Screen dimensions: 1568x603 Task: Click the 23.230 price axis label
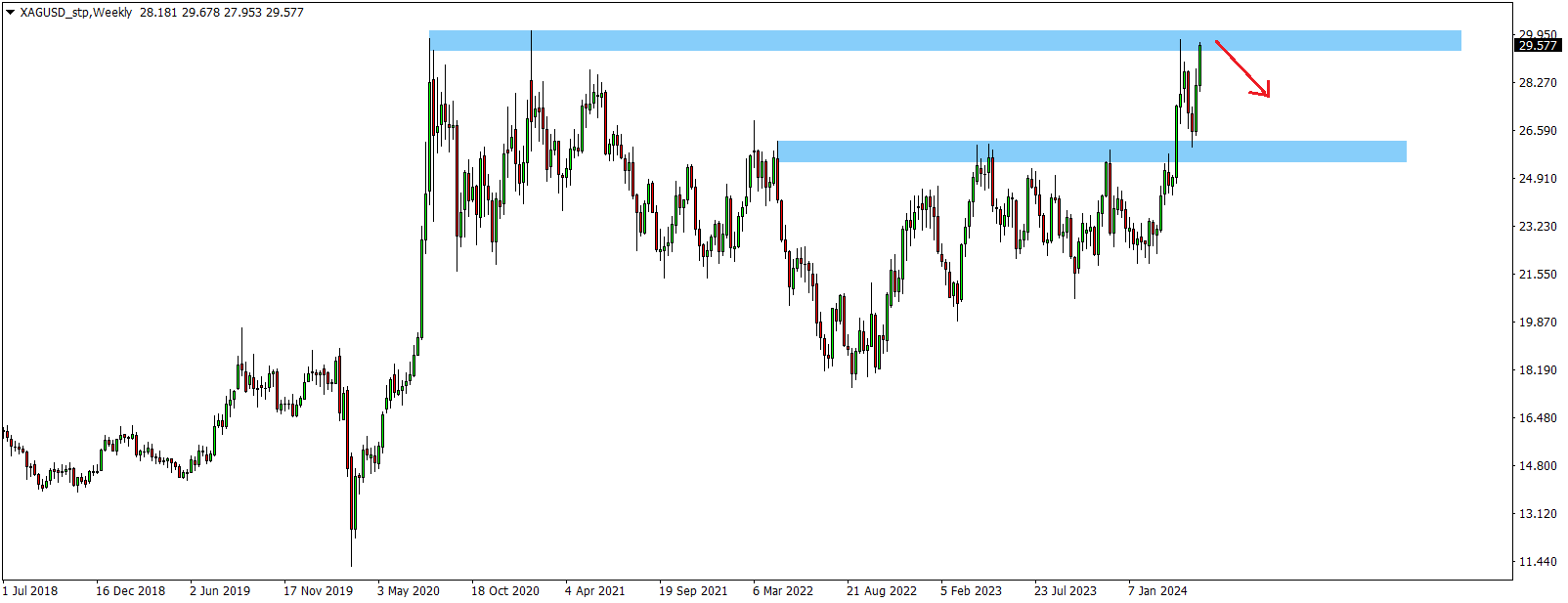click(1538, 227)
